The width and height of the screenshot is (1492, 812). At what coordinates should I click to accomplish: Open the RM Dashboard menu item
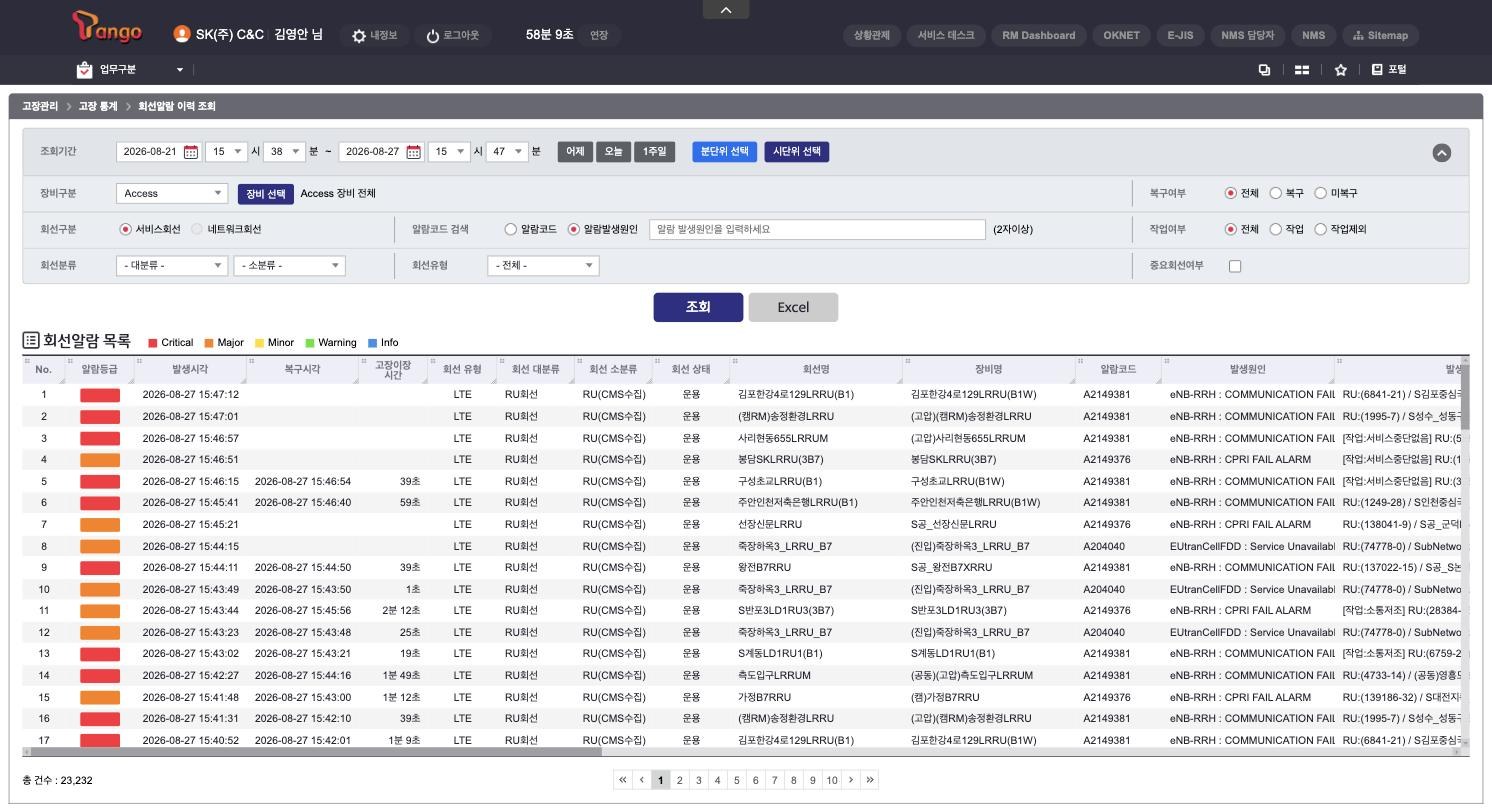[1039, 35]
